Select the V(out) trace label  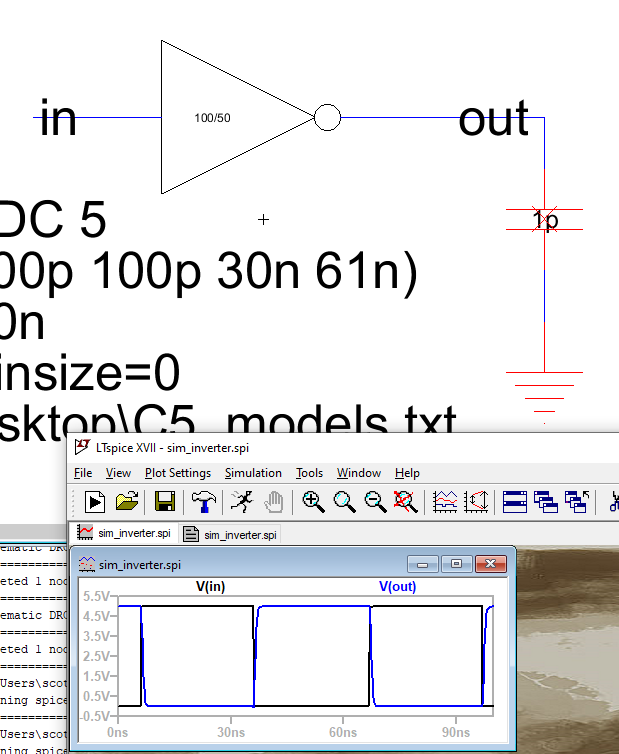[x=397, y=587]
